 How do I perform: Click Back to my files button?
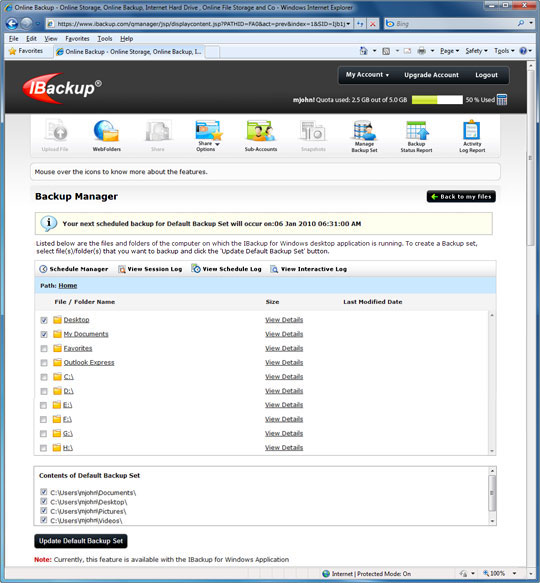[x=461, y=196]
